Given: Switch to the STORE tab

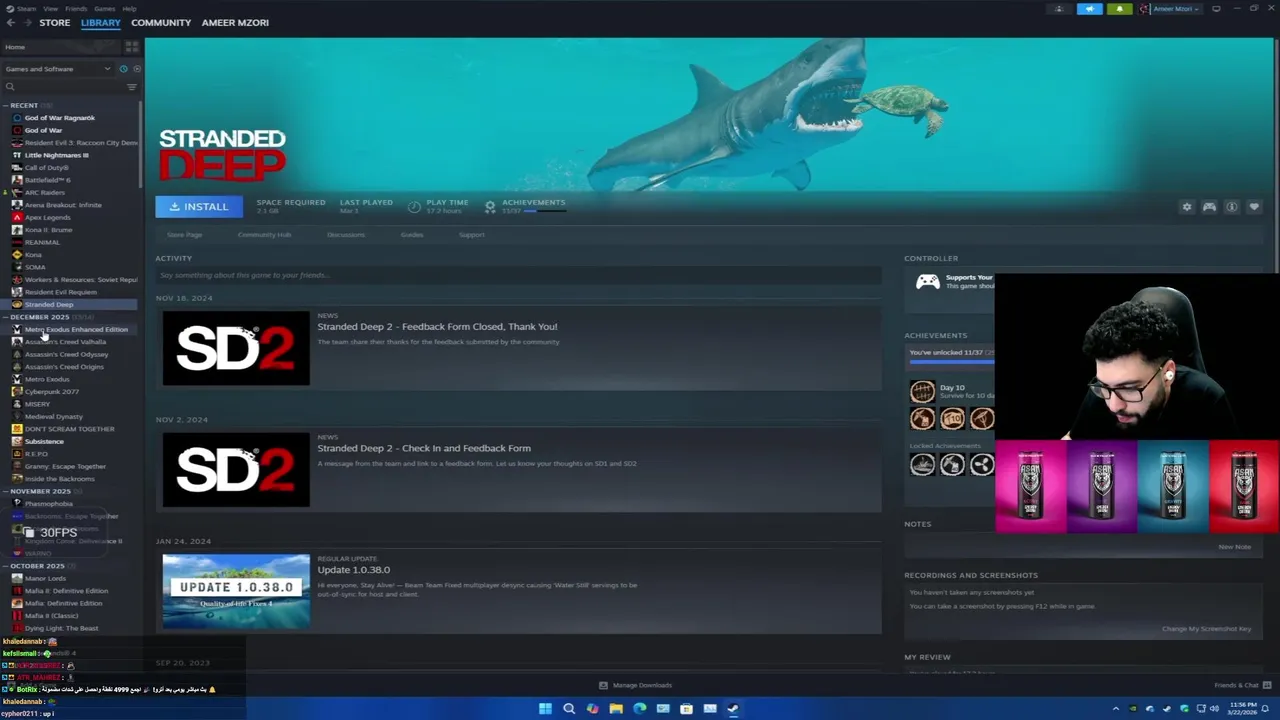Looking at the screenshot, I should point(55,22).
